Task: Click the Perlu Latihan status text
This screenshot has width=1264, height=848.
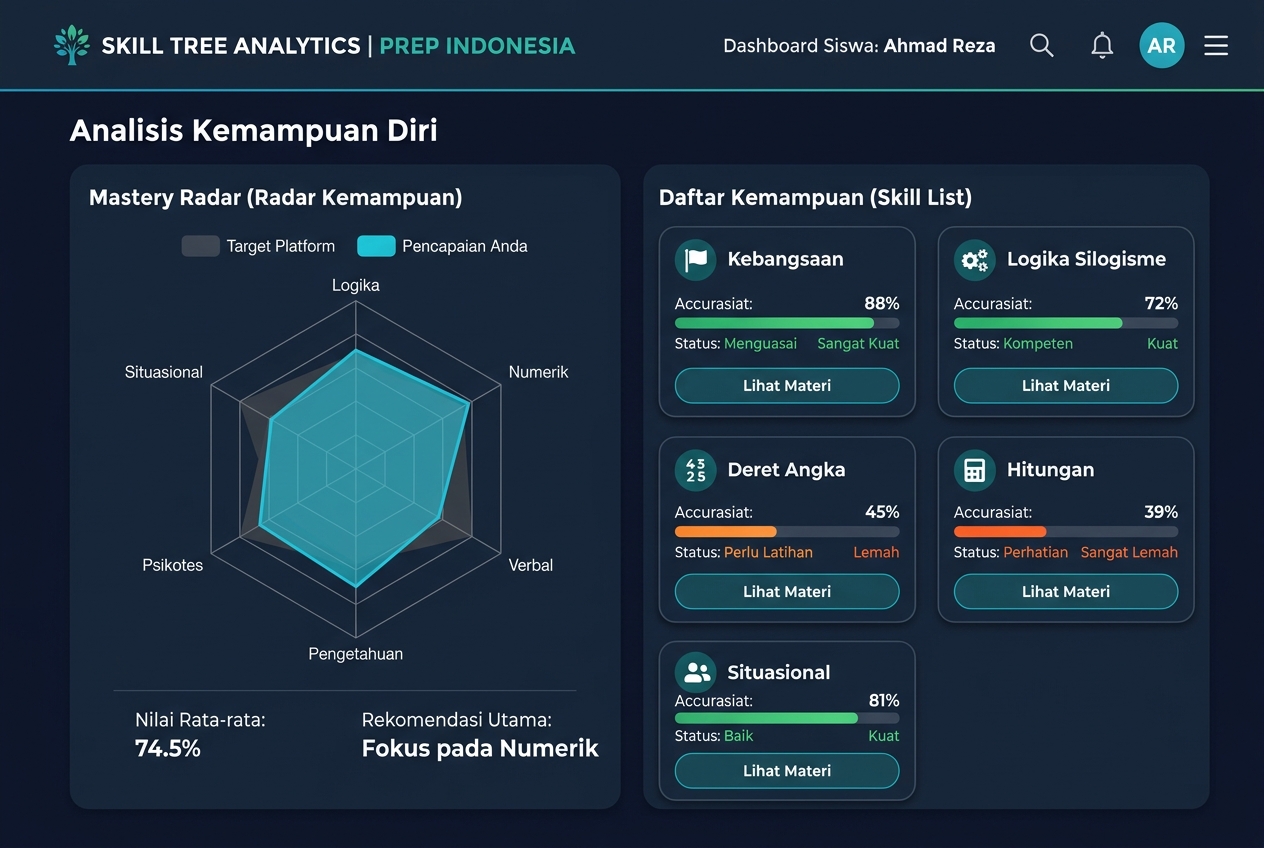Action: (768, 552)
